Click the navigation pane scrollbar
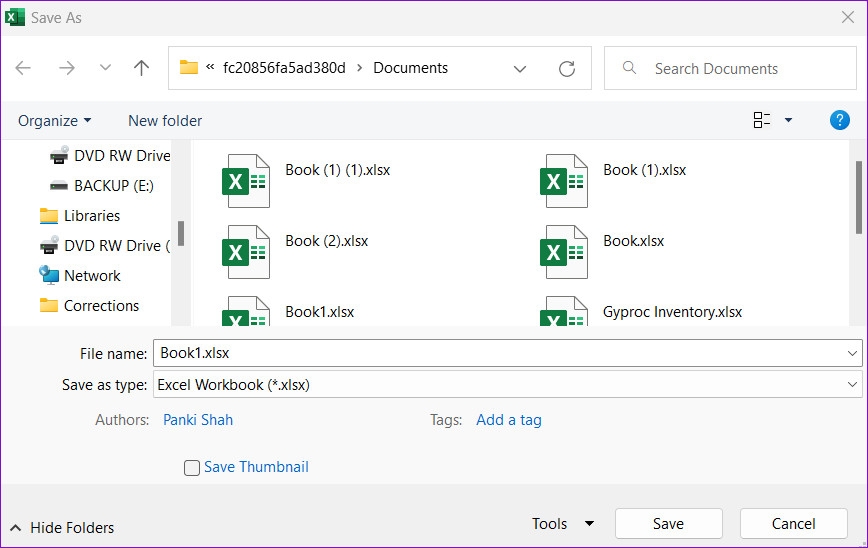The height and width of the screenshot is (548, 868). pyautogui.click(x=180, y=233)
